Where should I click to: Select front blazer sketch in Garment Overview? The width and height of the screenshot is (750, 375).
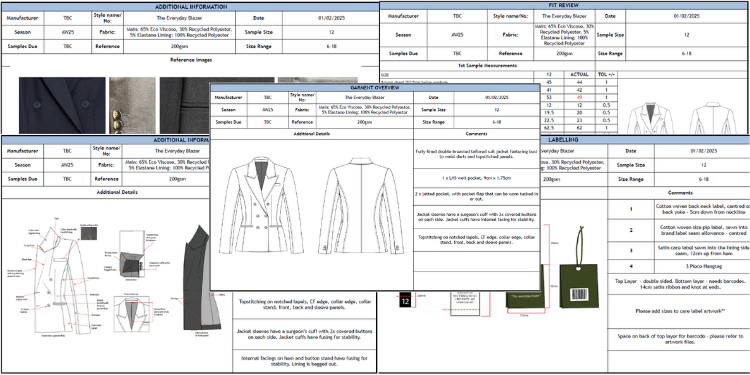tap(261, 206)
